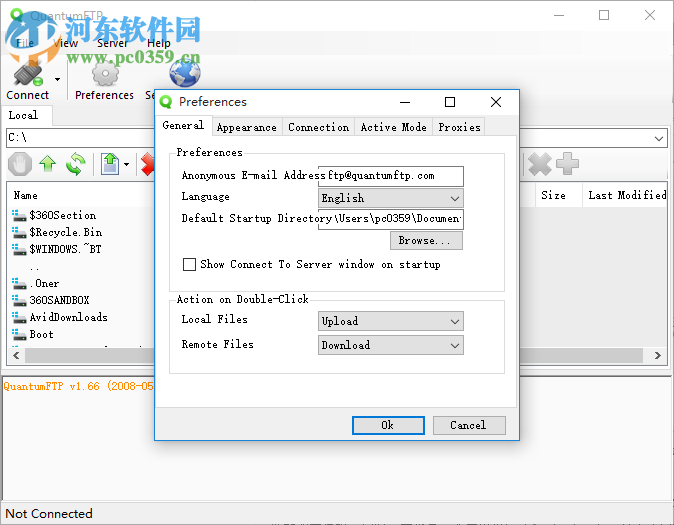Click the stop hand icon in local toolbar
The height and width of the screenshot is (525, 674).
click(20, 164)
